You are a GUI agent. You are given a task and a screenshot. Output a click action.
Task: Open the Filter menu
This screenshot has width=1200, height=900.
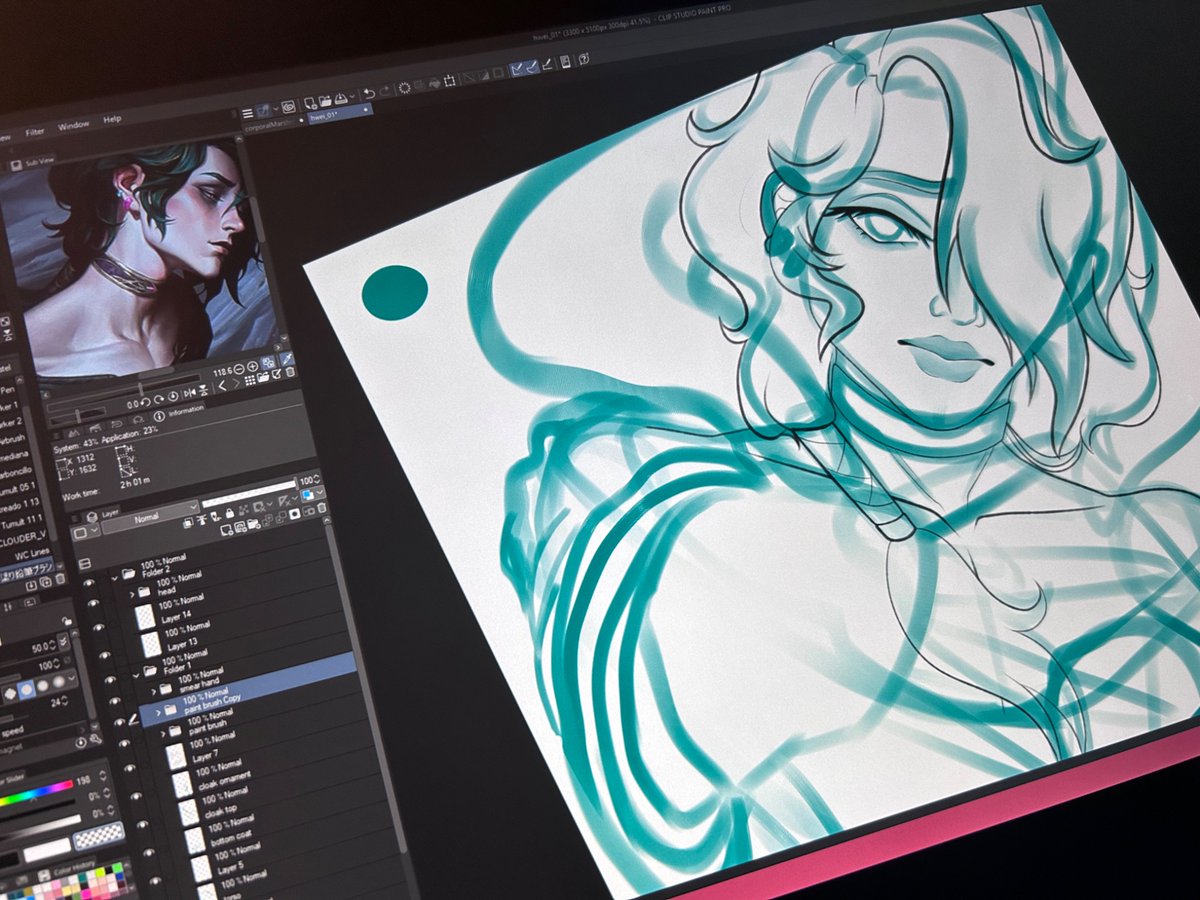click(x=35, y=131)
